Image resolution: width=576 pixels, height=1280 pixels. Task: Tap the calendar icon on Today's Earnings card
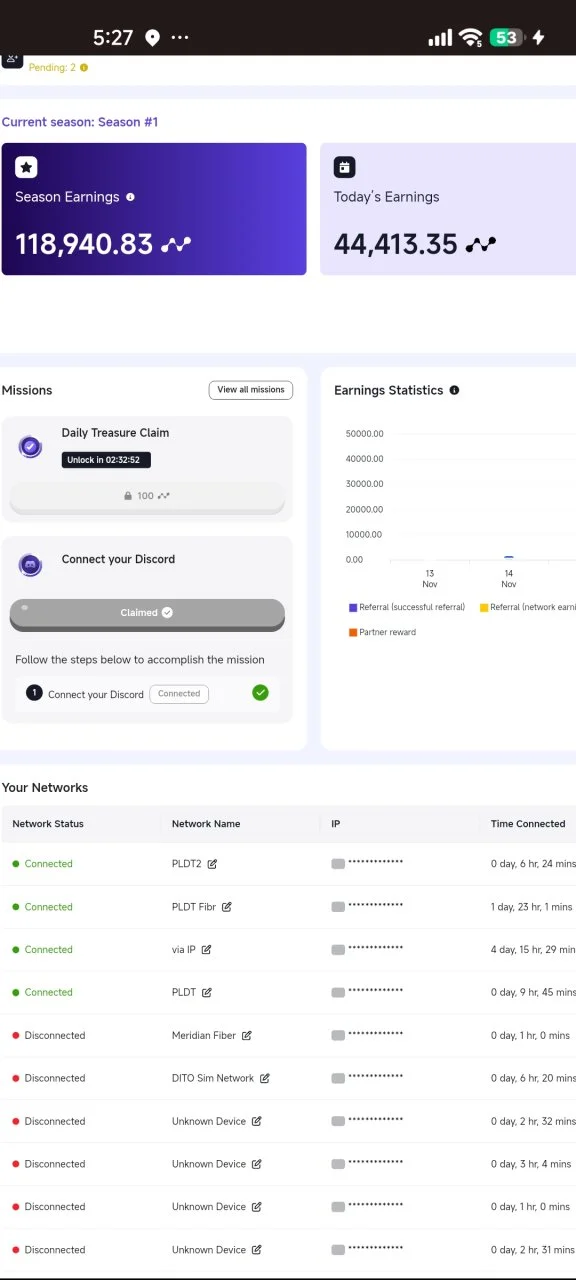coord(344,167)
